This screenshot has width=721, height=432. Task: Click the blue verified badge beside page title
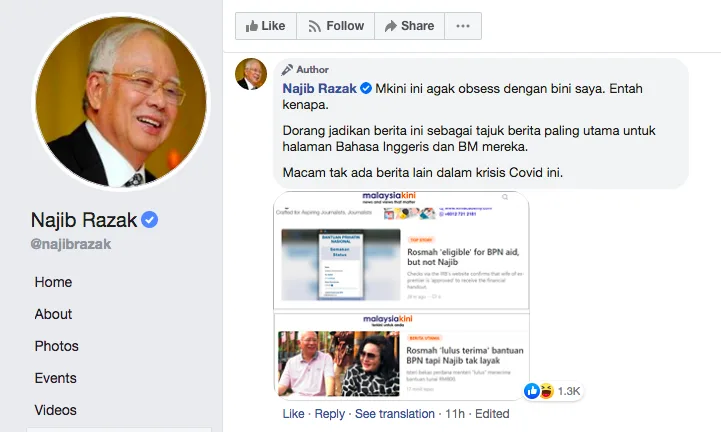tap(149, 220)
